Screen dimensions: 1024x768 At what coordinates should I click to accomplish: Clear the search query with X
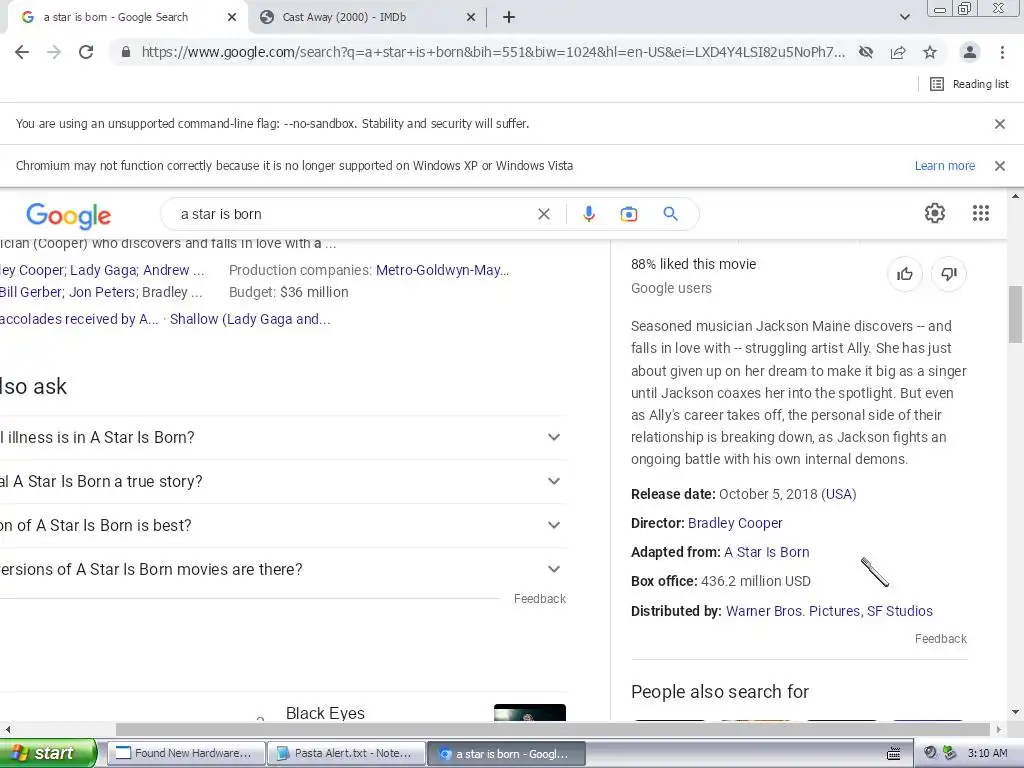click(543, 214)
